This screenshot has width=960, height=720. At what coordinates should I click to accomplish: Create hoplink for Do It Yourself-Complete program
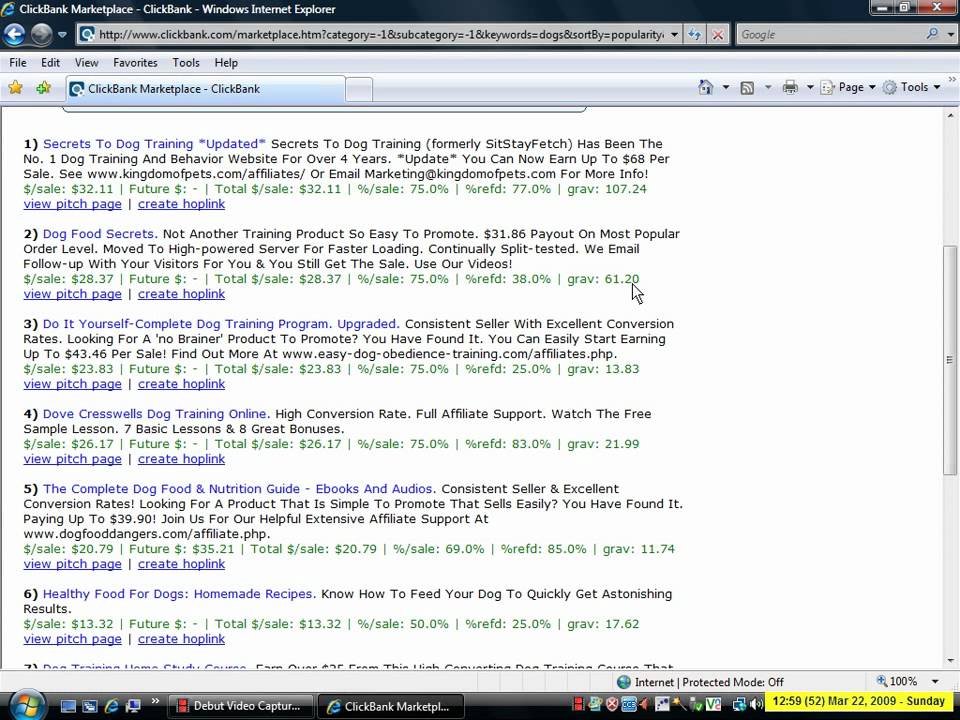[181, 384]
